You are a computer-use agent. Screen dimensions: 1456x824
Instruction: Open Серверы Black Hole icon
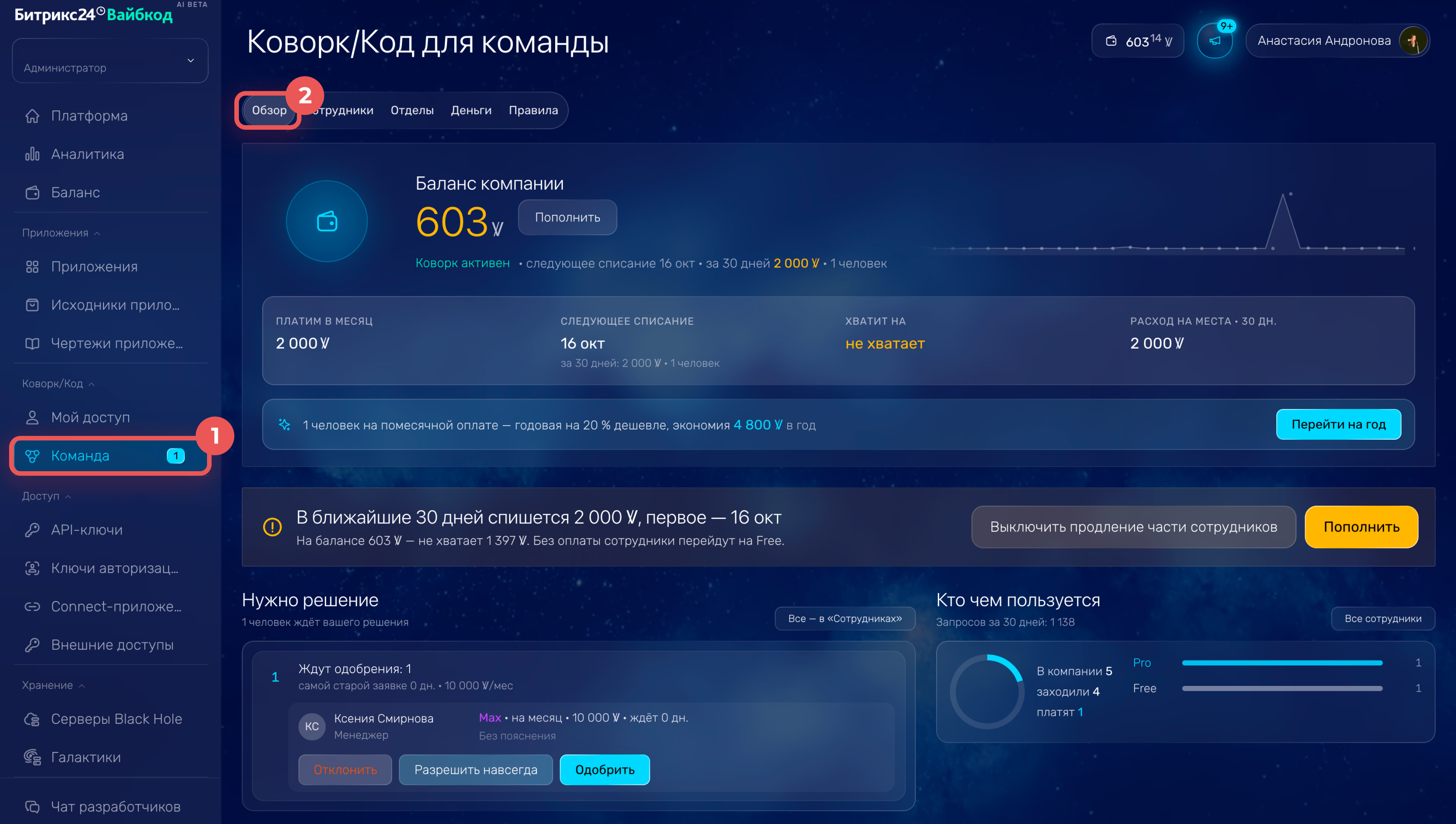tap(32, 719)
